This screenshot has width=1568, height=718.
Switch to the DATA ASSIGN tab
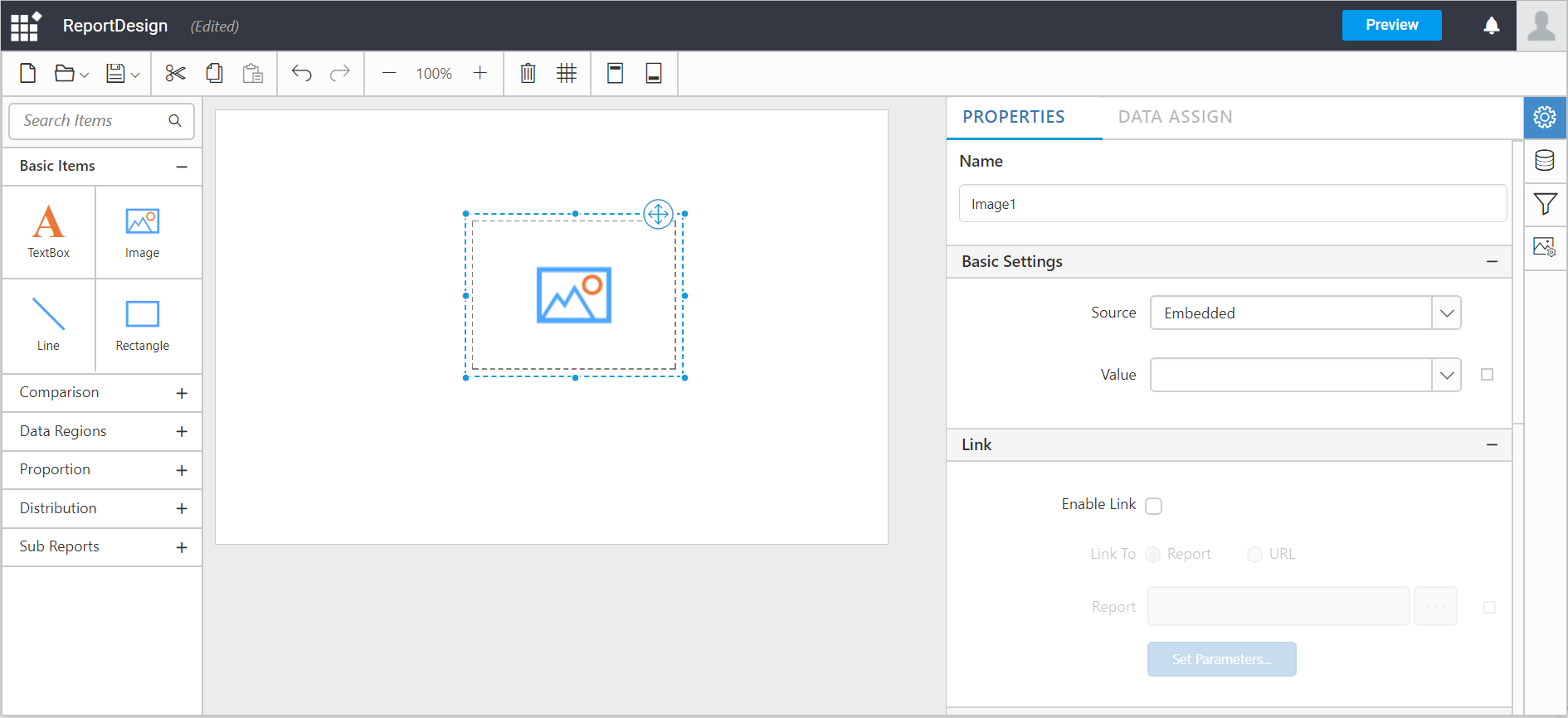pos(1175,117)
